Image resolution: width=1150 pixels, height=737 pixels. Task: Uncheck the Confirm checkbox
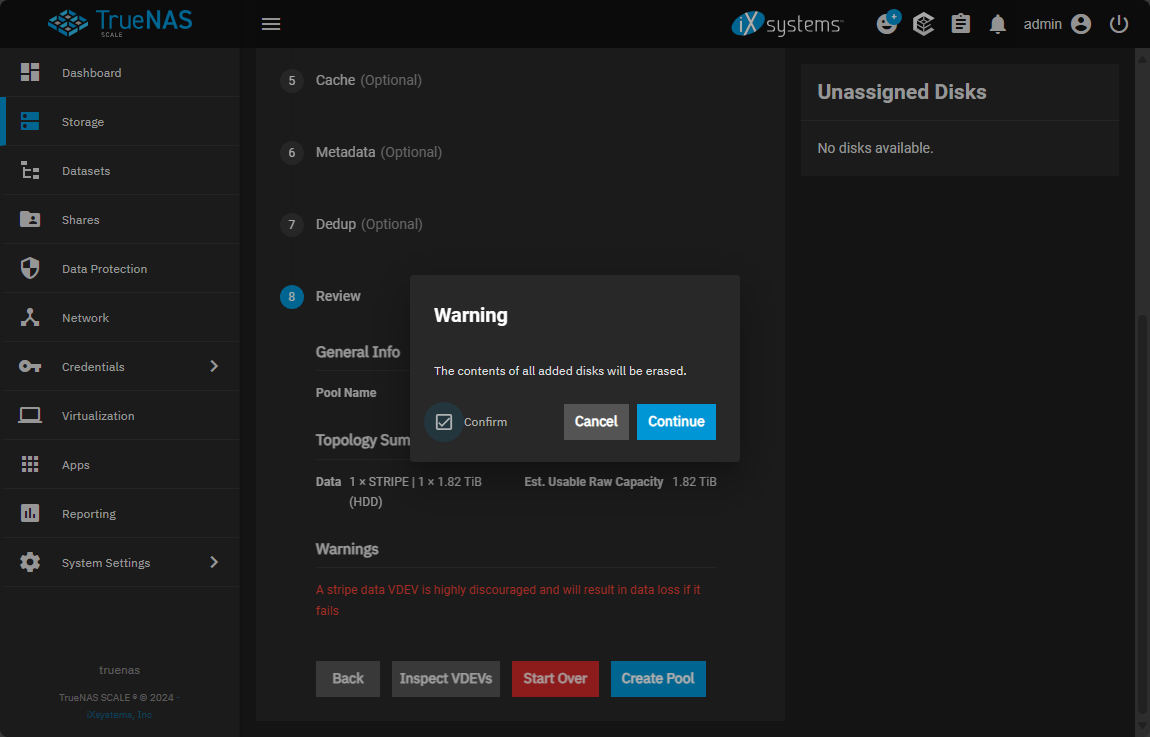click(444, 422)
